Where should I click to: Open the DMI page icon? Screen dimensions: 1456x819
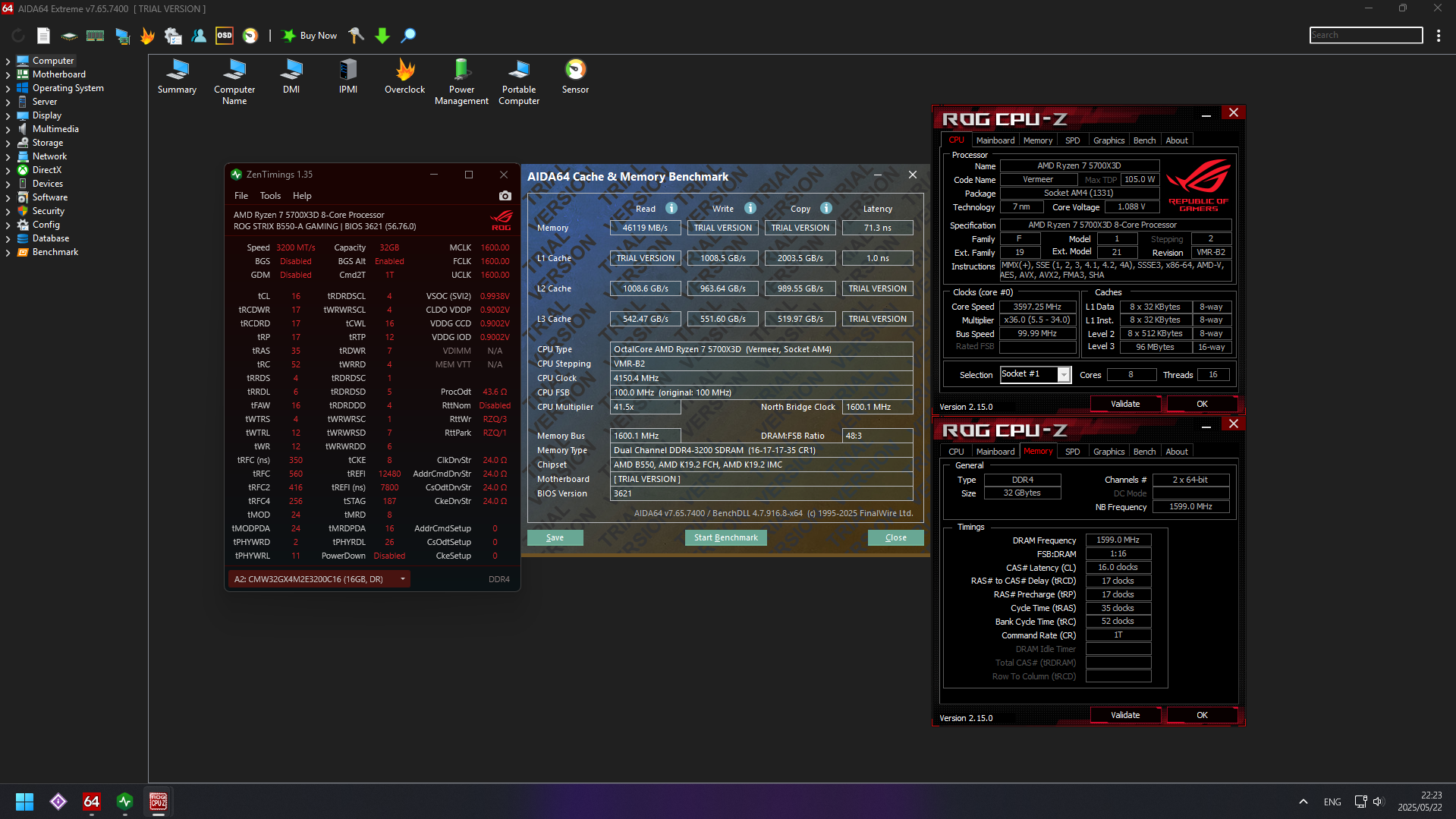[x=291, y=77]
